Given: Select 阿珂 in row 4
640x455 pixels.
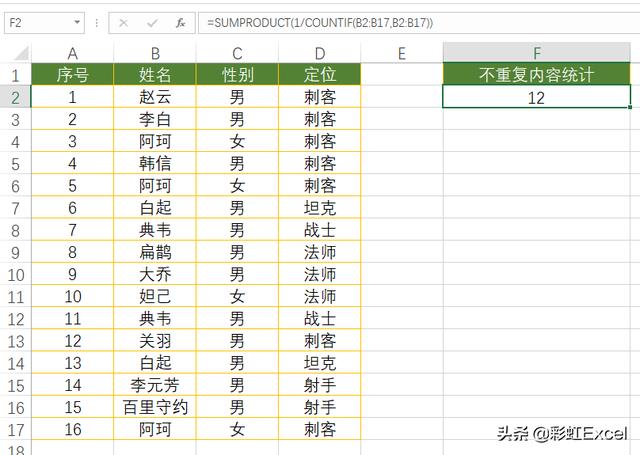Looking at the screenshot, I should click(x=155, y=141).
